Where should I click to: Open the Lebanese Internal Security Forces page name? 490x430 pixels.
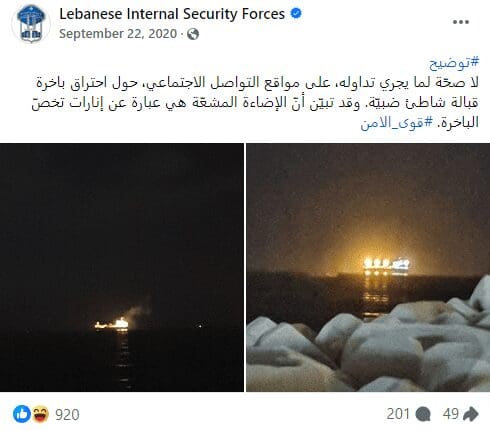click(172, 14)
